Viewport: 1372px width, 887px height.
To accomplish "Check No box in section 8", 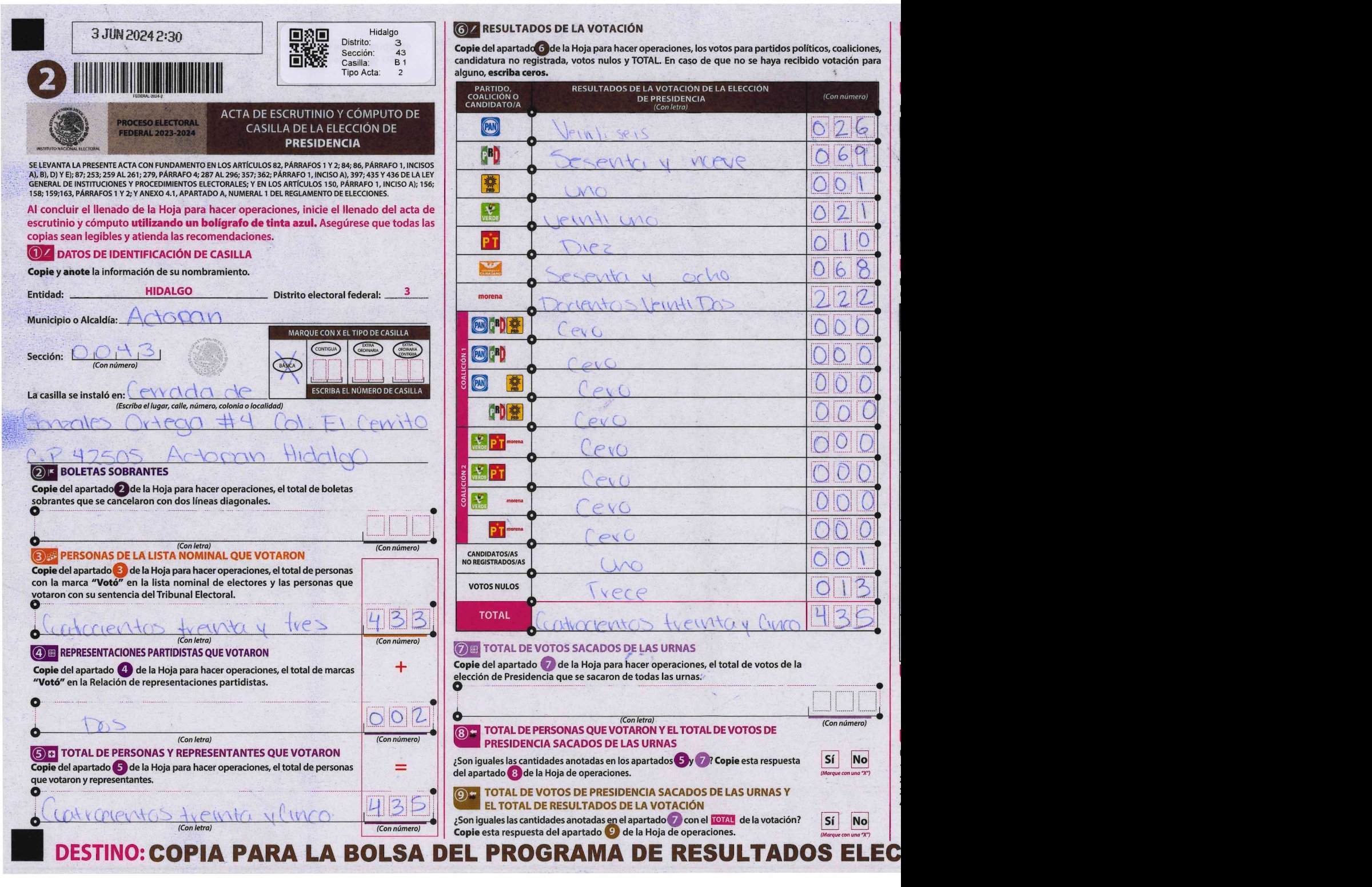I will (859, 760).
